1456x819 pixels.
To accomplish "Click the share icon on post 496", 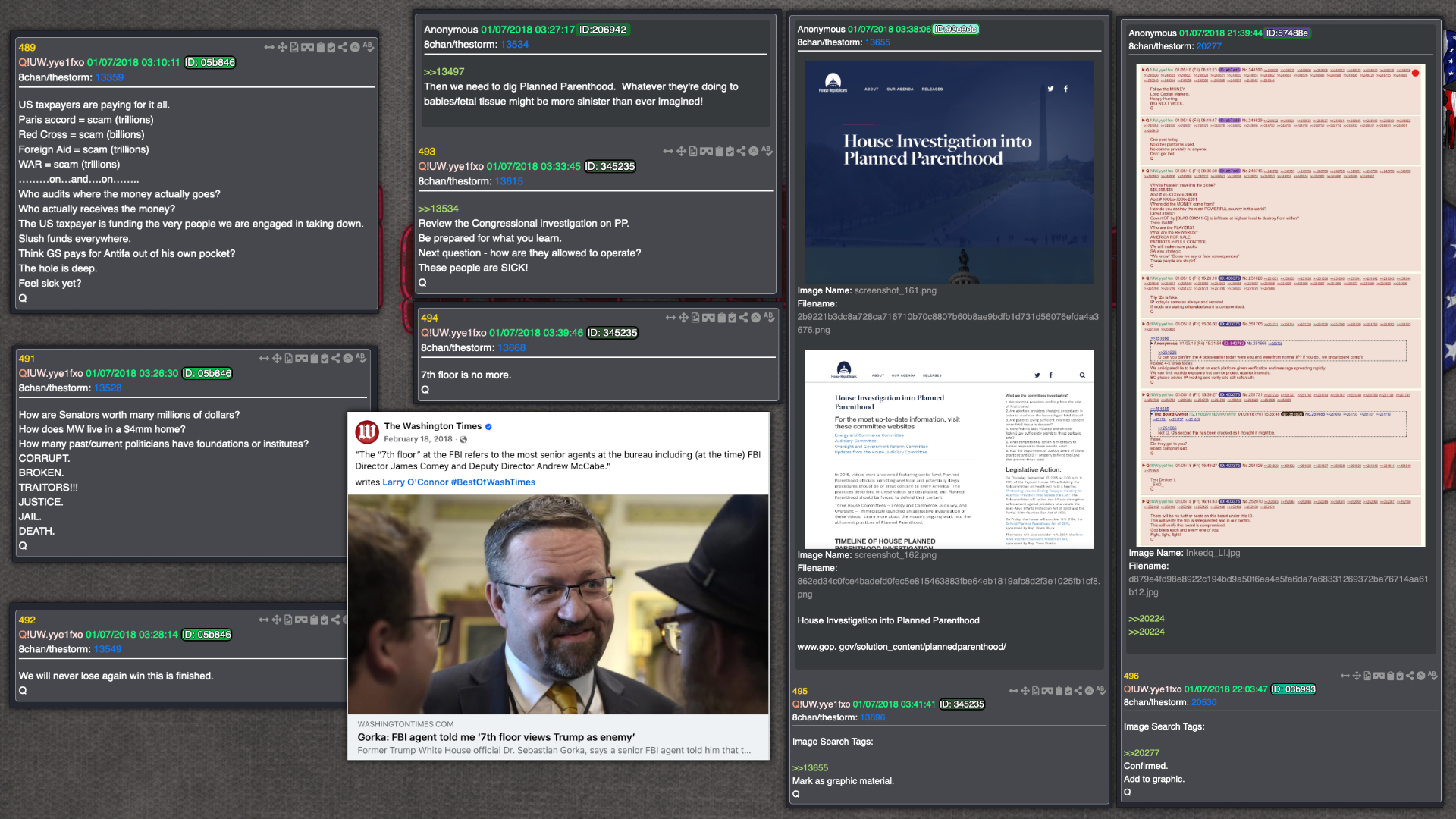I will [1410, 676].
